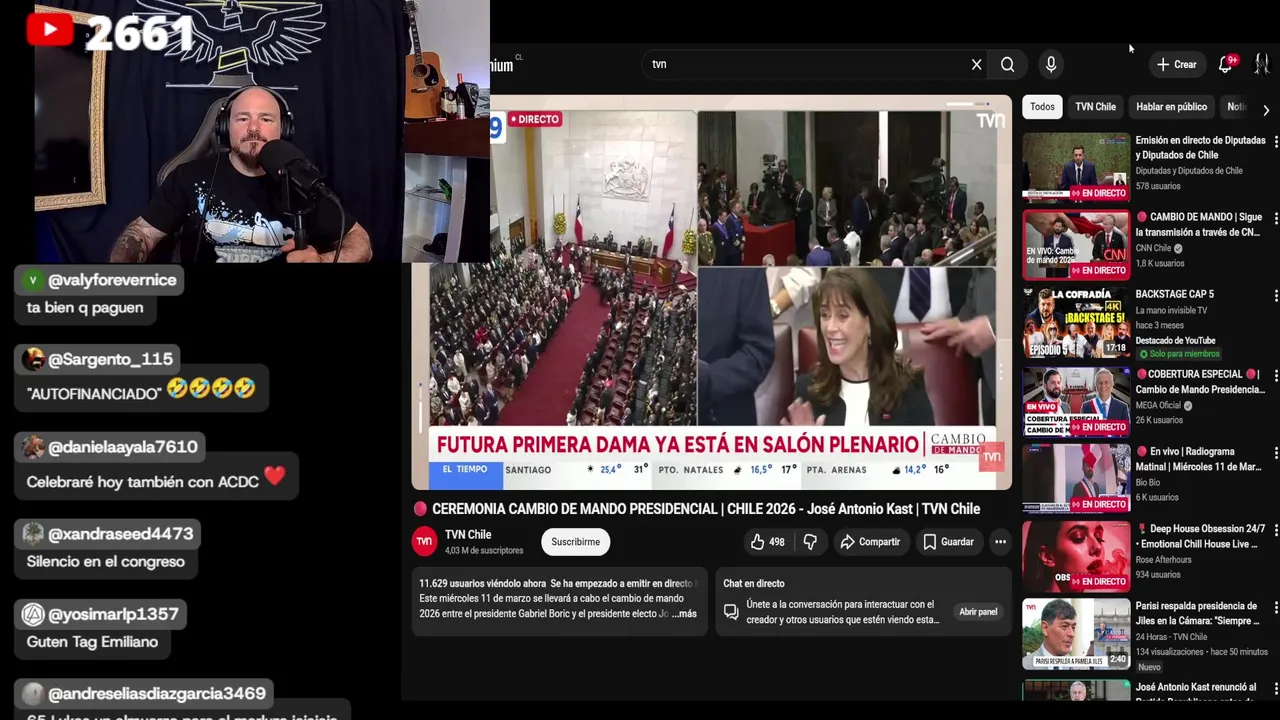Clear the search text with the X icon

[976, 64]
